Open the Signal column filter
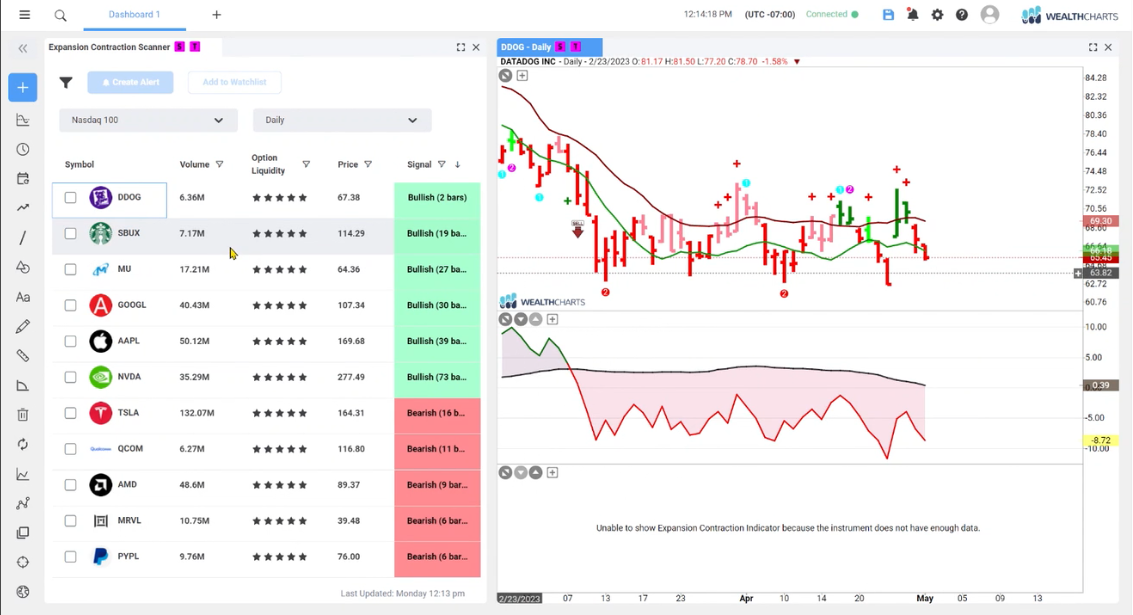 (441, 165)
